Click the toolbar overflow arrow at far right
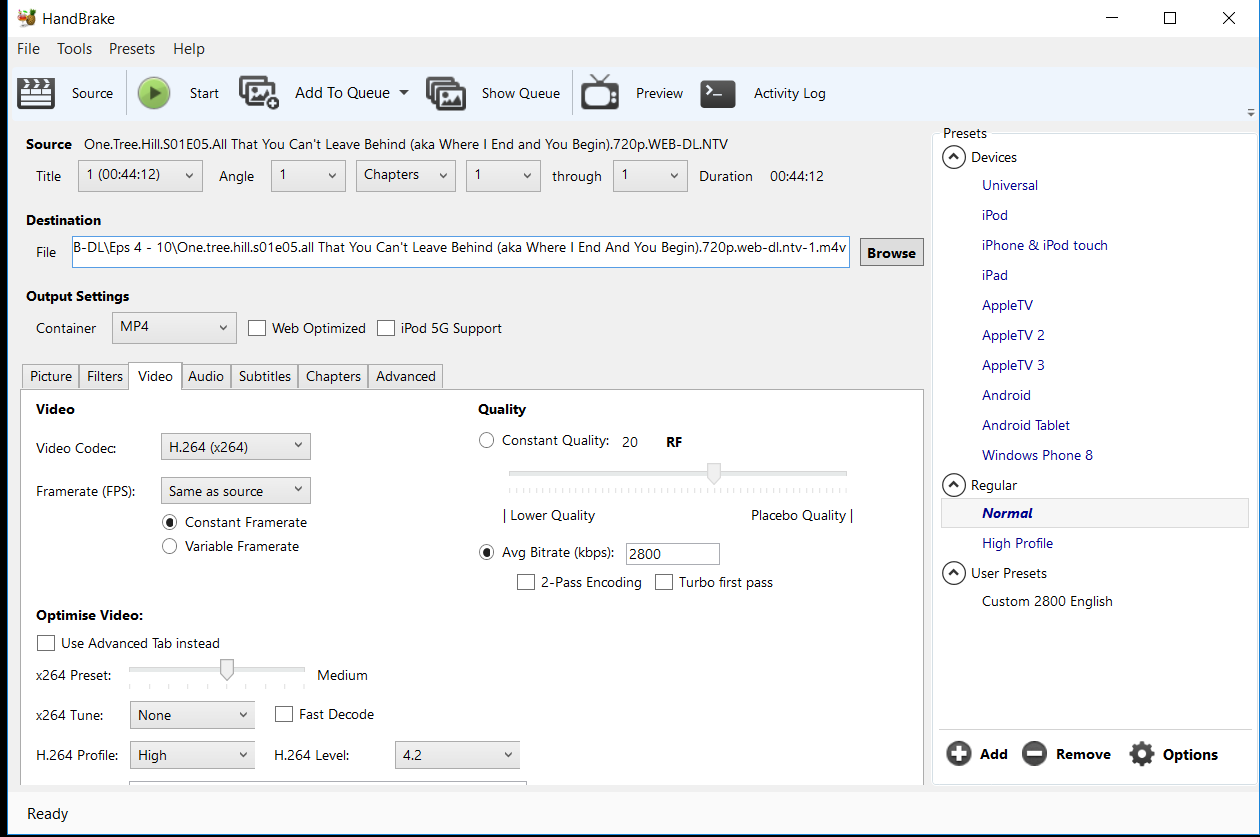The width and height of the screenshot is (1260, 837). [1251, 112]
